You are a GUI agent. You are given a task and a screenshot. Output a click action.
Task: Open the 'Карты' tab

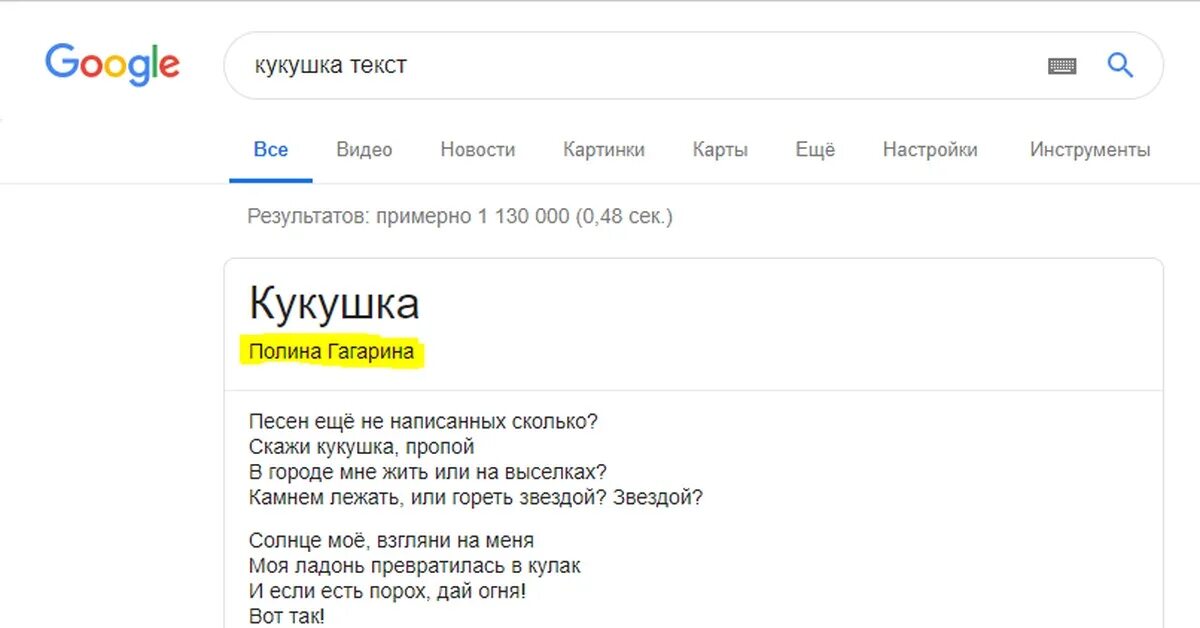coord(720,150)
